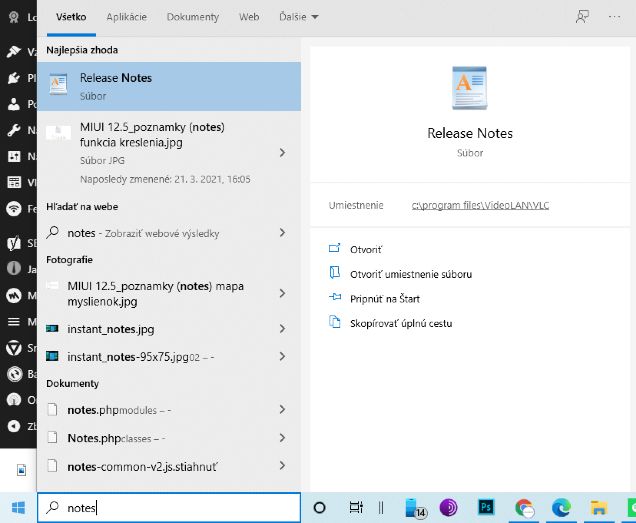Open Notes.php classes document
Image resolution: width=636 pixels, height=523 pixels.
click(154, 438)
